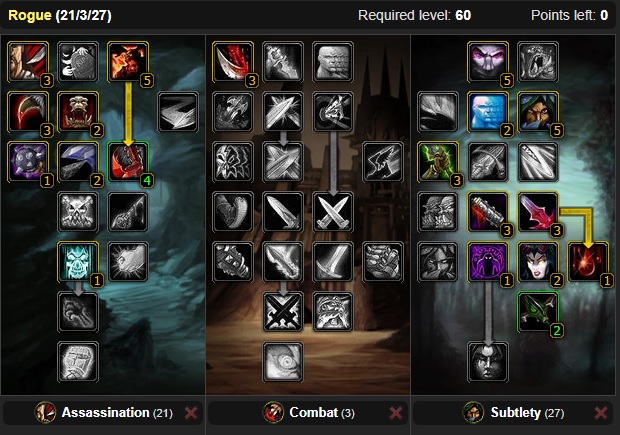Screen dimensions: 620x435
Task: Reset the Combat tree with red X
Action: [396, 412]
